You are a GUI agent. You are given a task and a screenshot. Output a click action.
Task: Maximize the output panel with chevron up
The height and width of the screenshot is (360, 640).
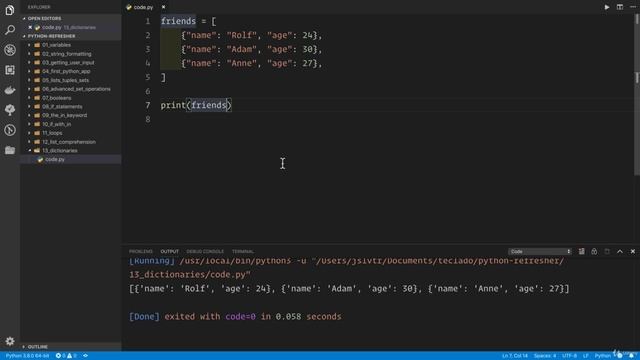coord(620,251)
